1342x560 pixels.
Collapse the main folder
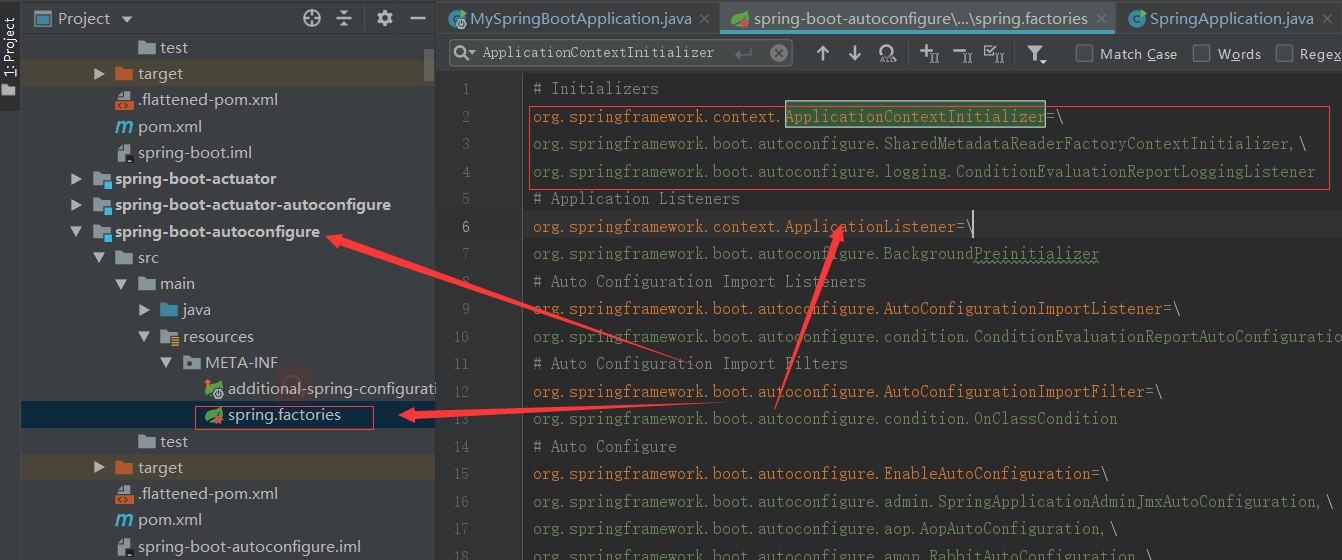122,283
